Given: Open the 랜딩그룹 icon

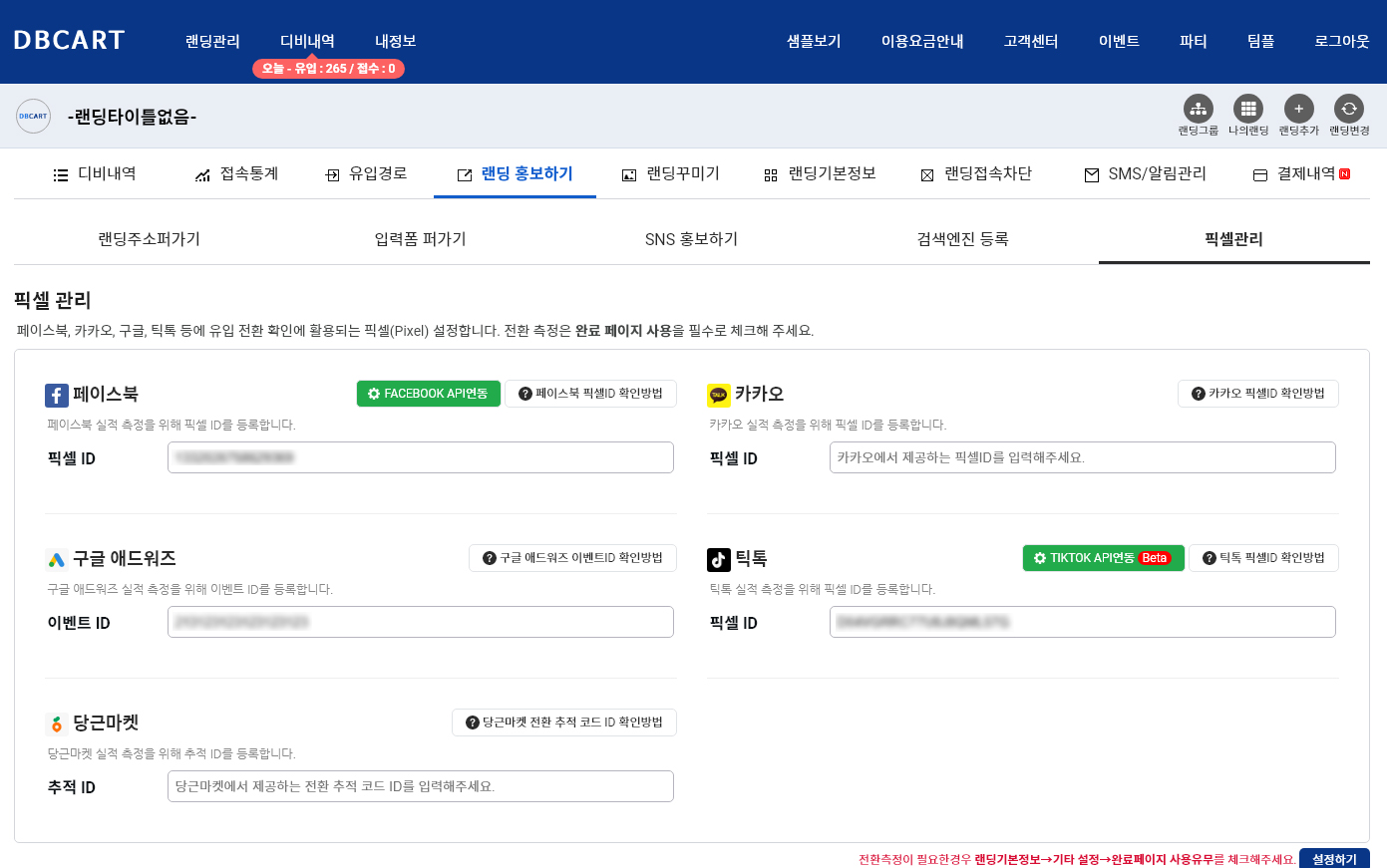Looking at the screenshot, I should point(1198,109).
